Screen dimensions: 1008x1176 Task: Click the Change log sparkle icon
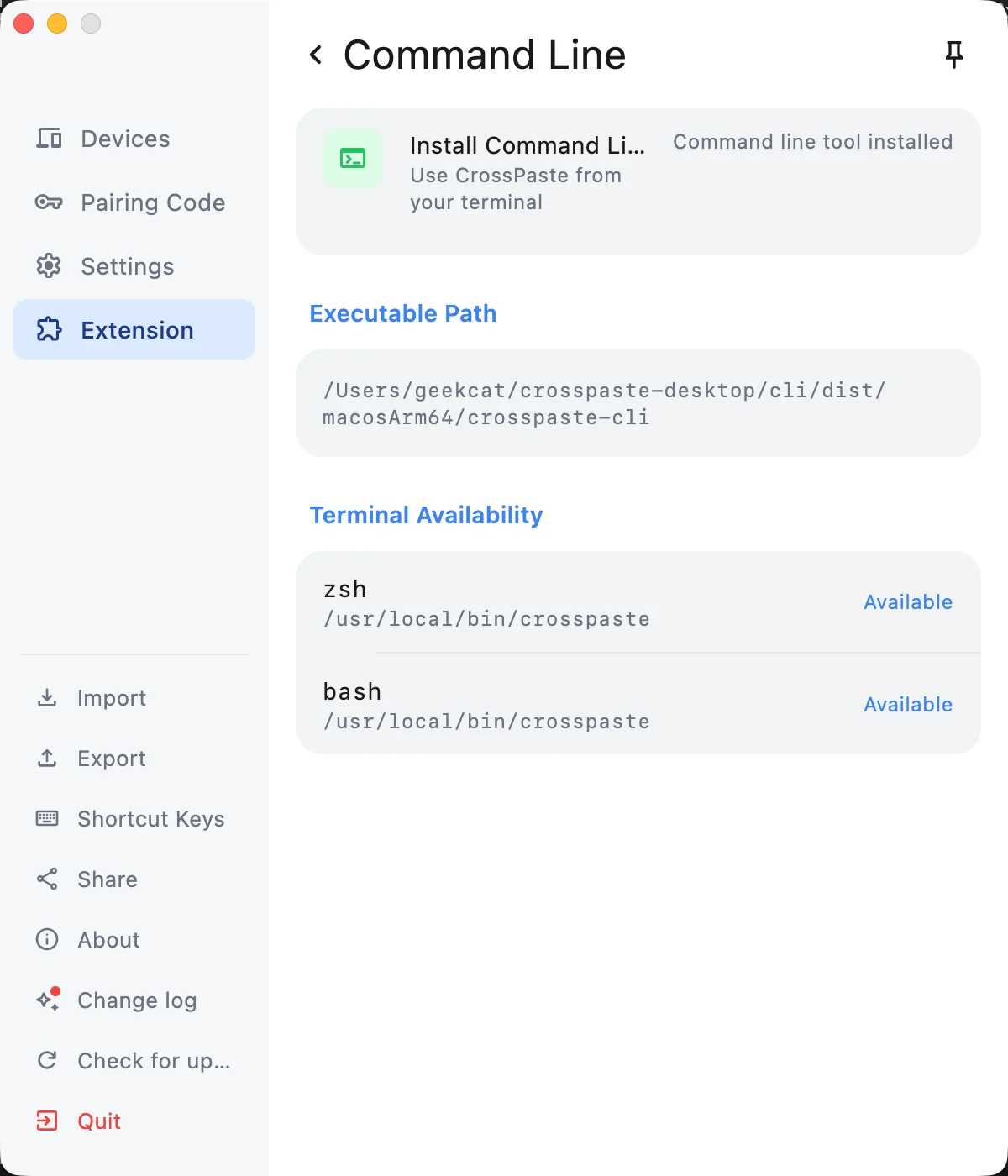(x=47, y=1000)
